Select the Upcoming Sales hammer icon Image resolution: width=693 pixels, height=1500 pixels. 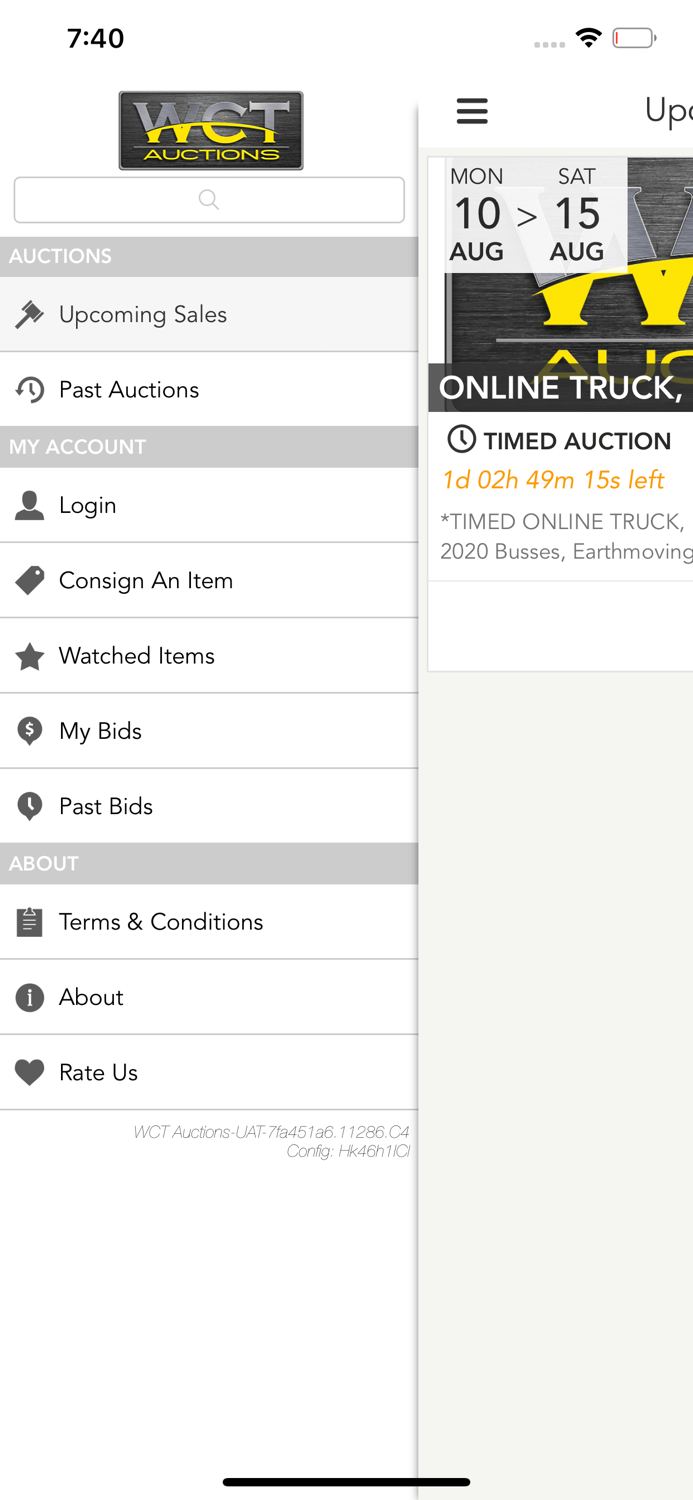tap(30, 314)
